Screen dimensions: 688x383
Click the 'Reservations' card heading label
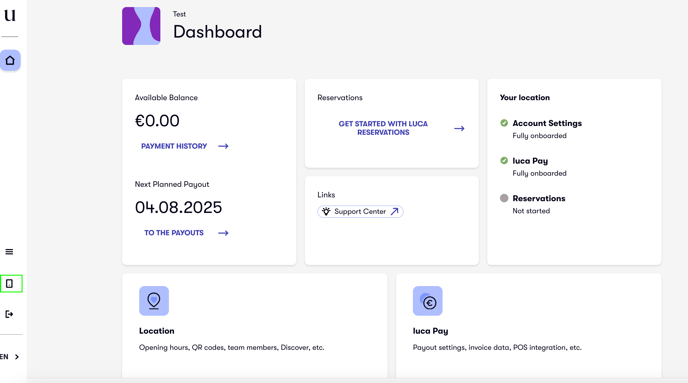coord(340,97)
